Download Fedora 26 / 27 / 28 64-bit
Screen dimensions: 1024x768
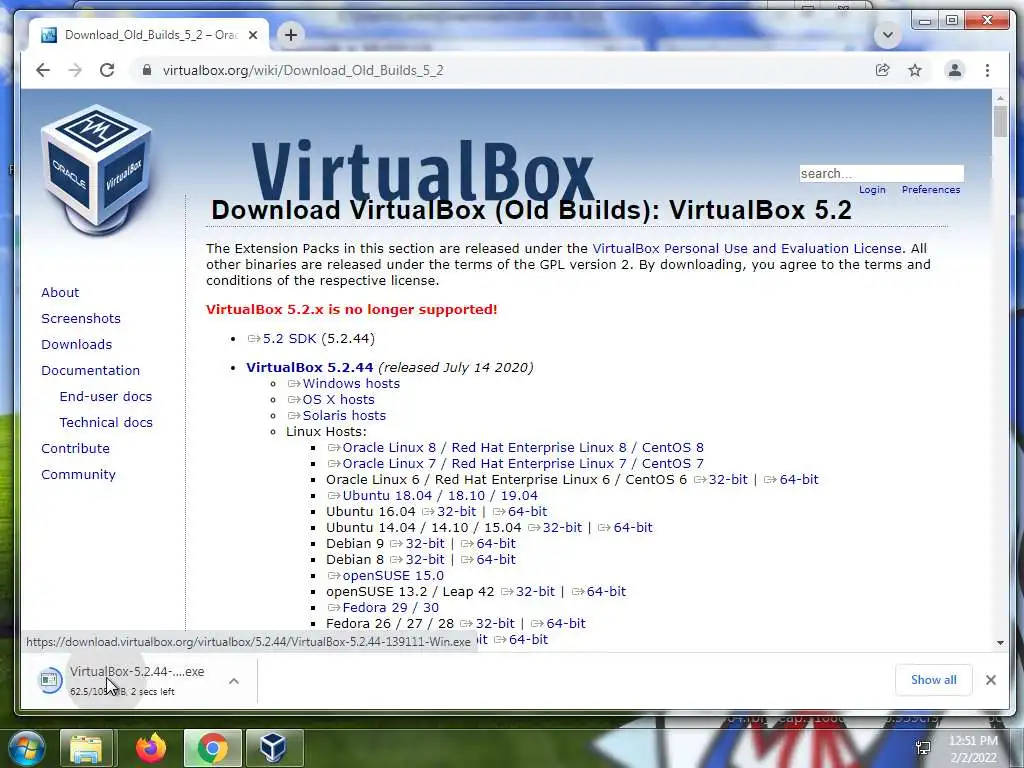click(558, 624)
